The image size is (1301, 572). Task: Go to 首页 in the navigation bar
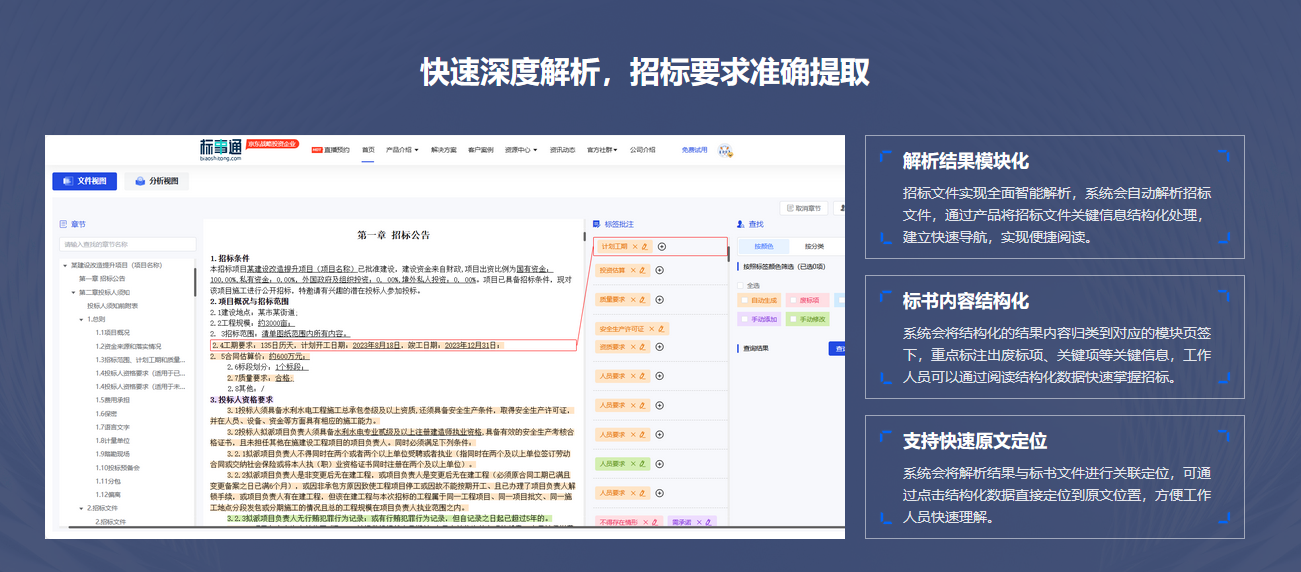coord(368,150)
